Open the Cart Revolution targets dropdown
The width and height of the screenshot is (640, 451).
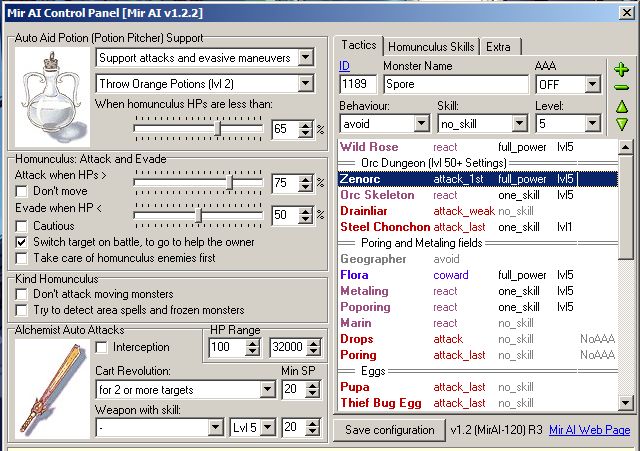267,388
